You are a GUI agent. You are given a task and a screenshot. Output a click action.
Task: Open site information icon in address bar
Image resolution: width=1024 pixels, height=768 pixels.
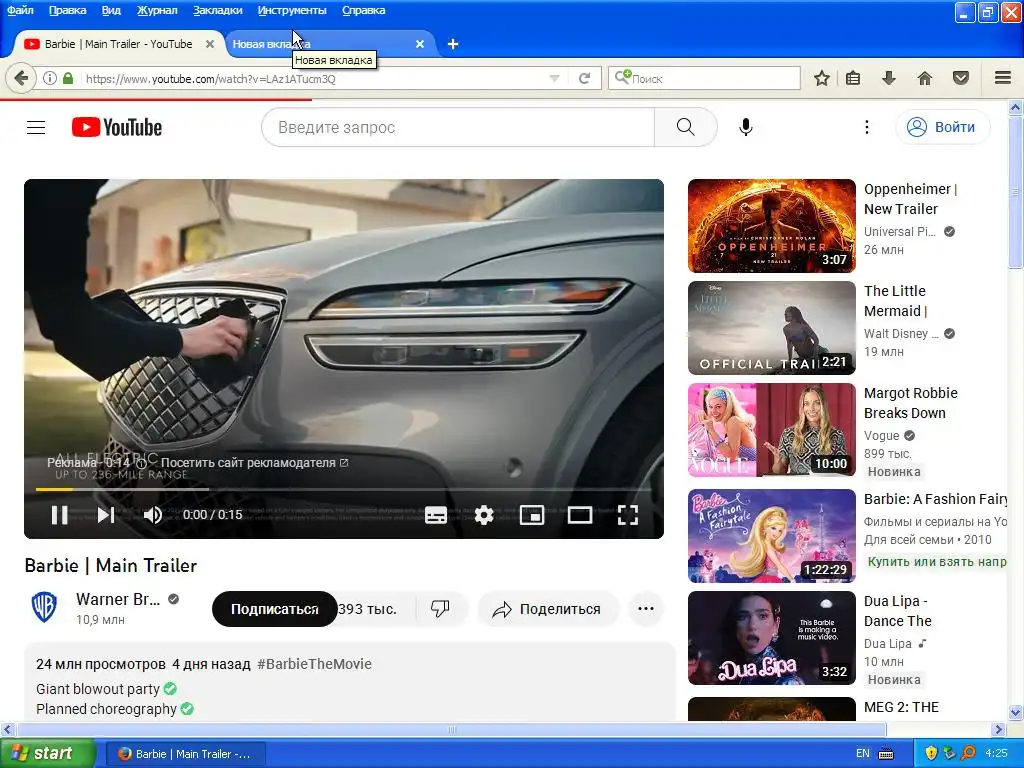(50, 78)
